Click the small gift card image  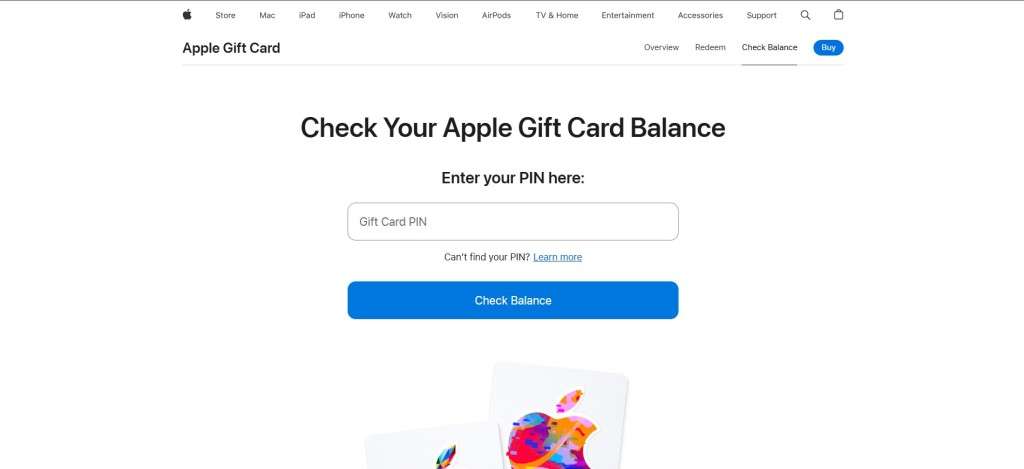tap(432, 447)
